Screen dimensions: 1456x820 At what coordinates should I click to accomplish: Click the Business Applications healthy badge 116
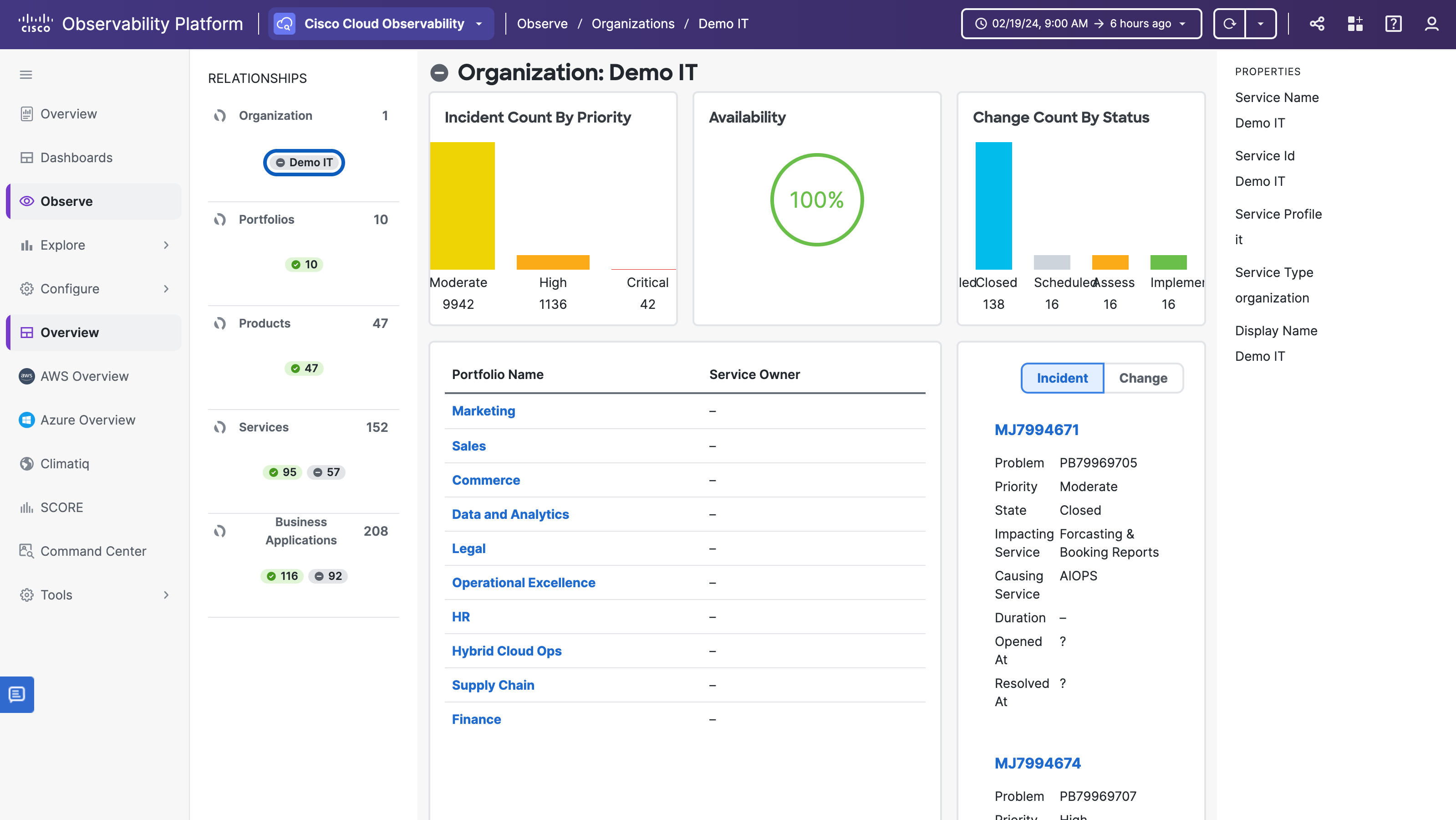282,576
